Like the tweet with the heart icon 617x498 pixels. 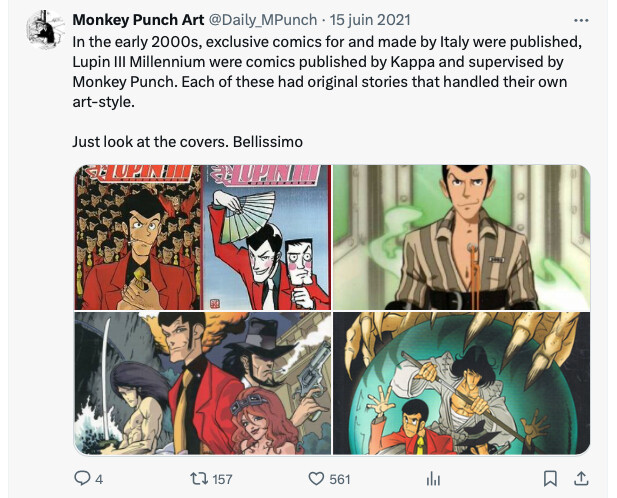pyautogui.click(x=315, y=479)
